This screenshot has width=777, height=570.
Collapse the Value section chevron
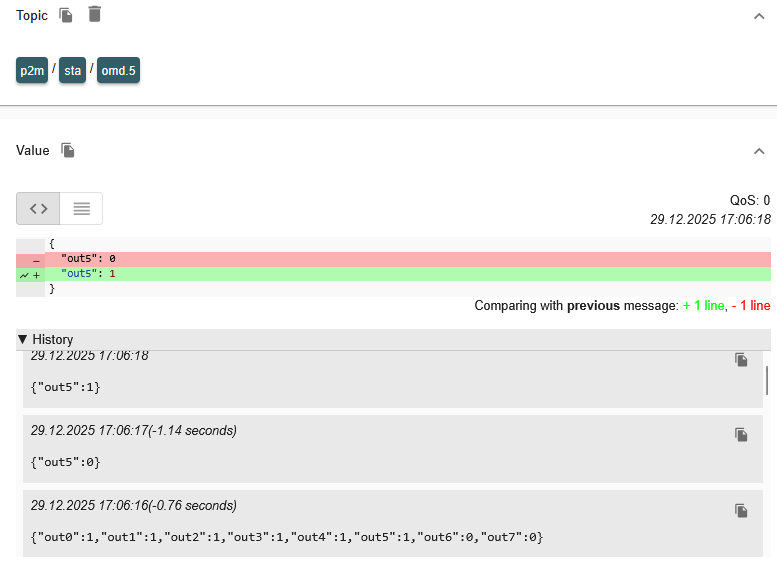click(759, 151)
